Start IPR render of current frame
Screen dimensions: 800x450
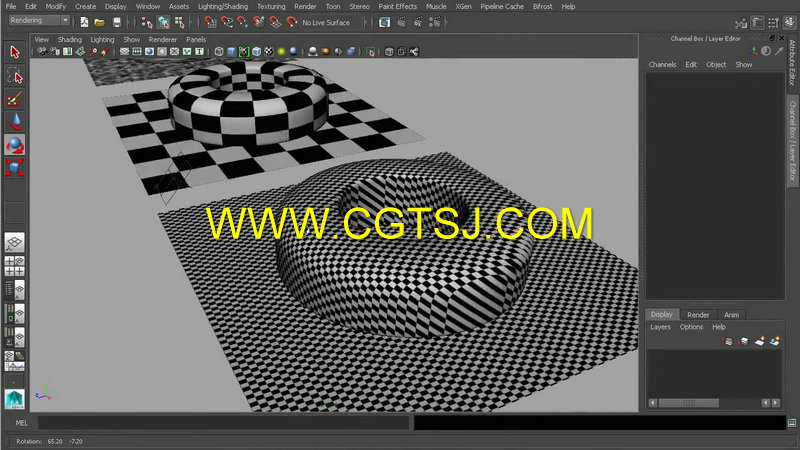[x=418, y=22]
